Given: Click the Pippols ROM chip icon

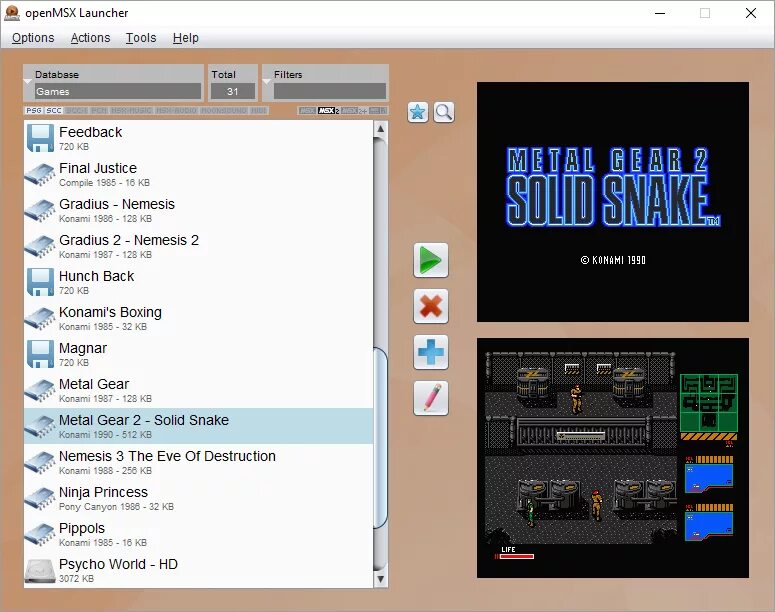Looking at the screenshot, I should (40, 534).
